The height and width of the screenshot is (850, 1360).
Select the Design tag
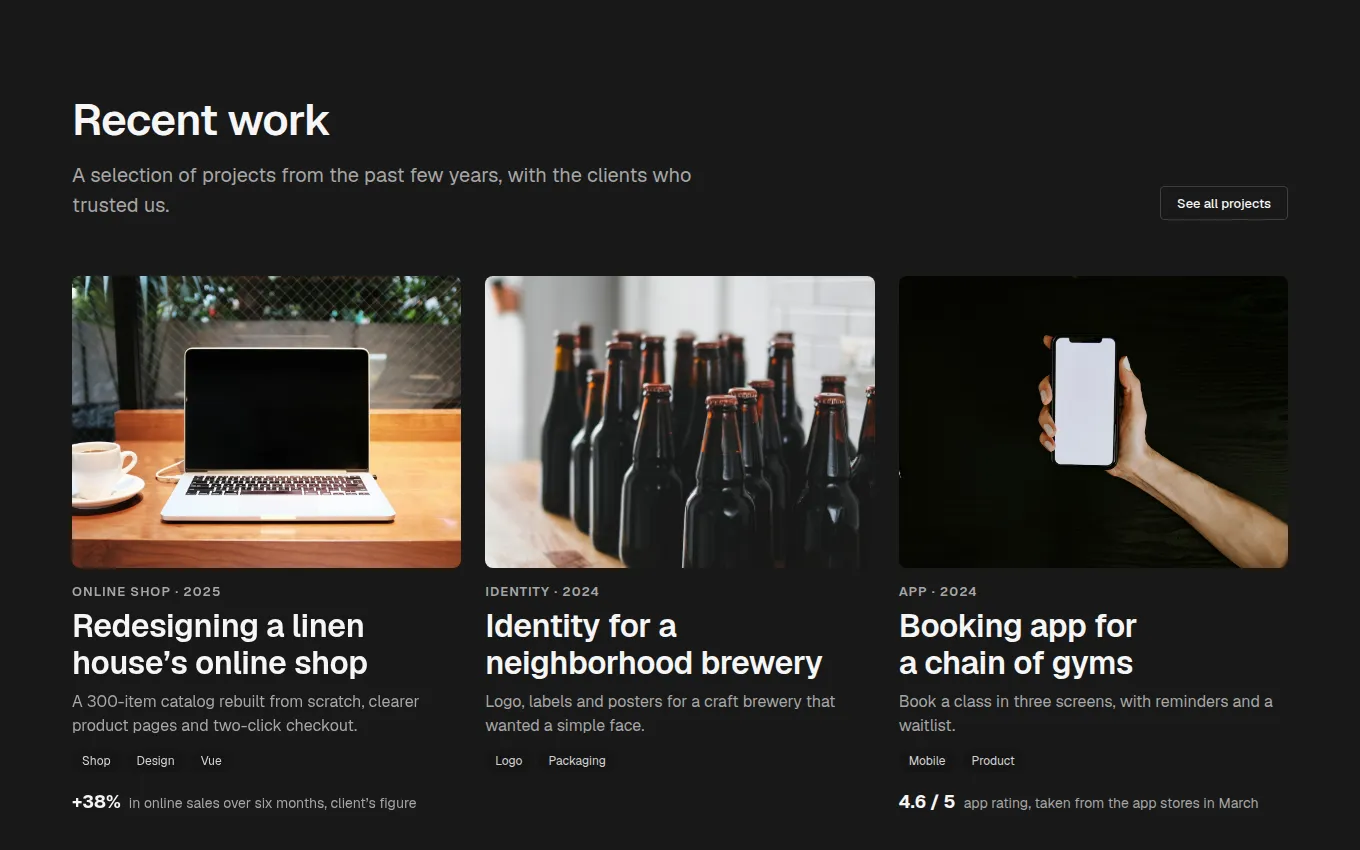156,761
